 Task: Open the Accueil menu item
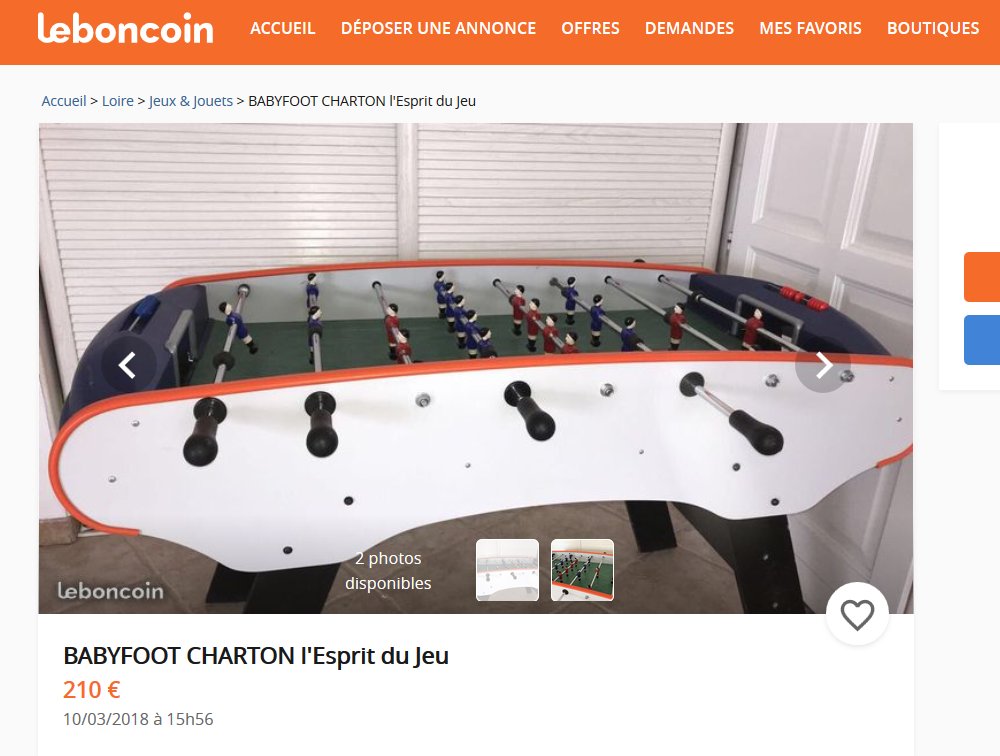283,29
